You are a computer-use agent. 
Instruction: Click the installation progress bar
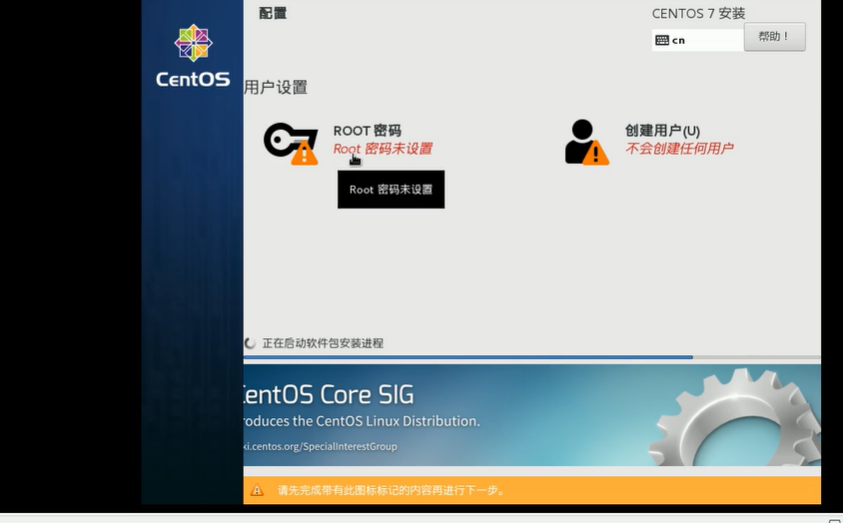tap(532, 357)
